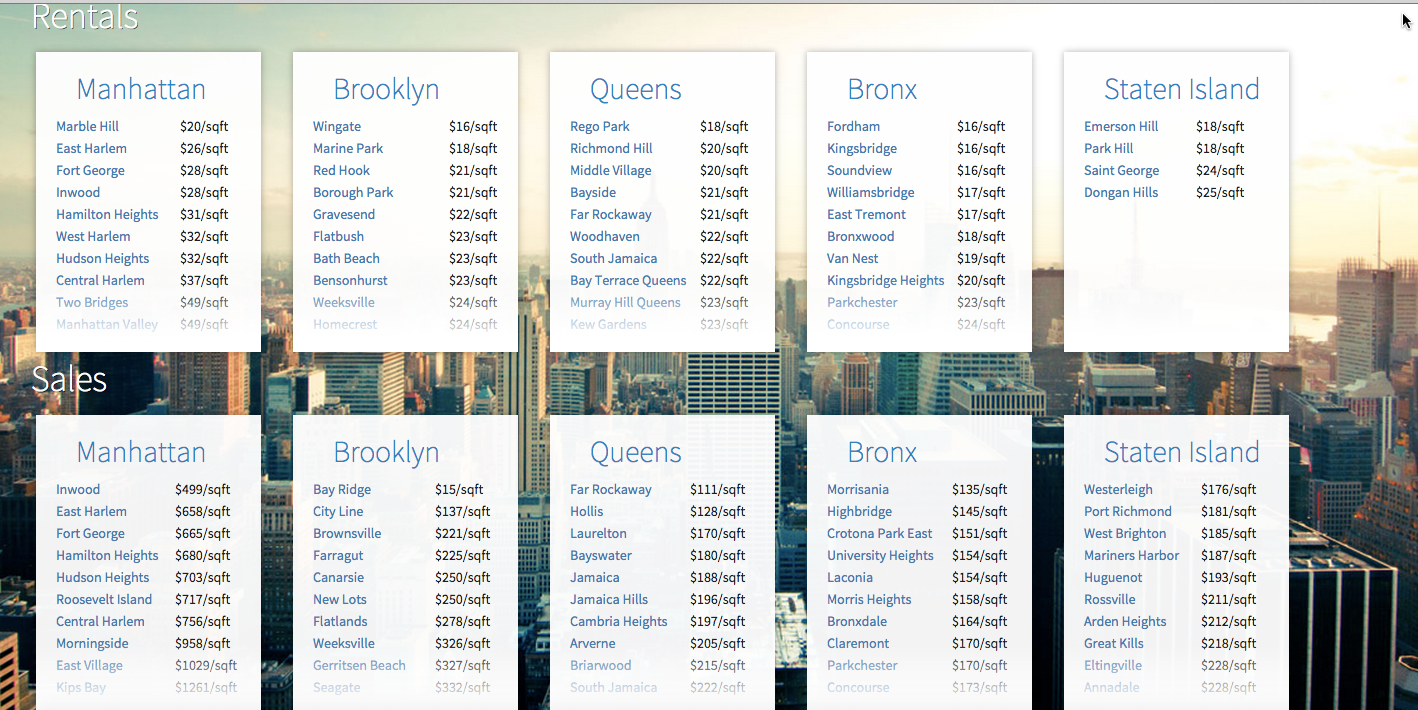Select Roosevelt Island in Manhattan sales

104,599
